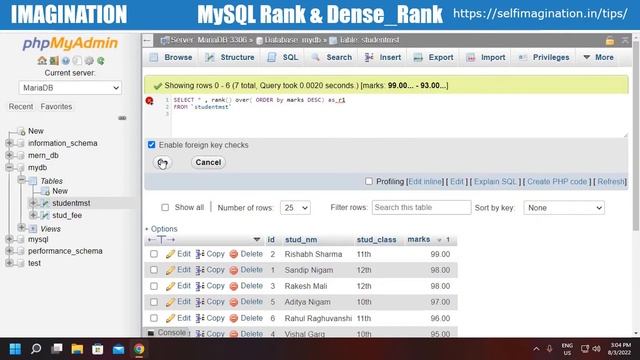Click the Create PHP code link
640x360 pixels.
tap(557, 182)
